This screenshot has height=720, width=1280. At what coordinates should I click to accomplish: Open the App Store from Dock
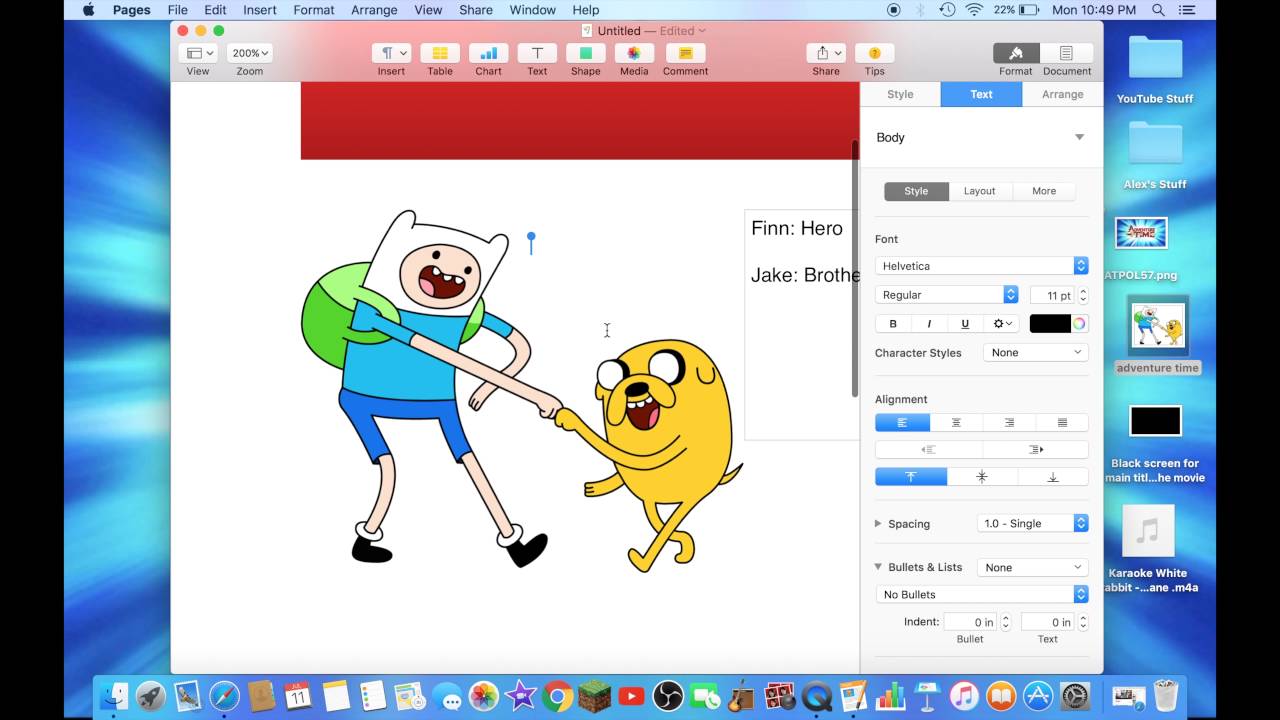[x=1038, y=695]
